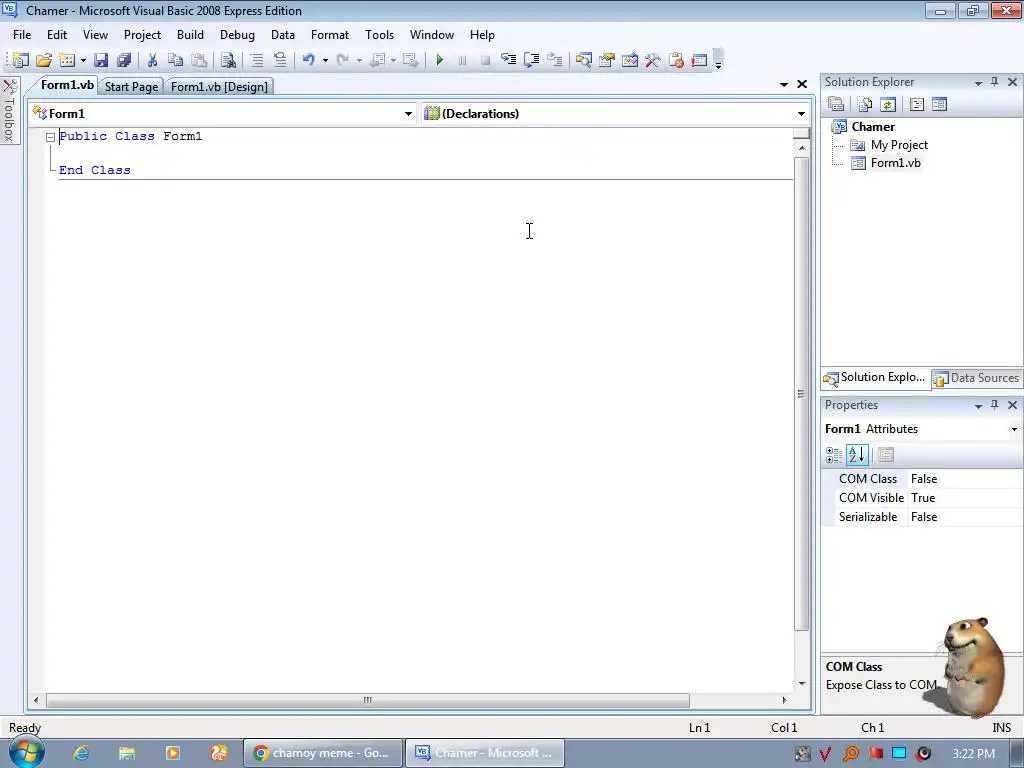Image resolution: width=1024 pixels, height=768 pixels.
Task: Open Solution Explorer window position dropdown
Action: coord(978,82)
